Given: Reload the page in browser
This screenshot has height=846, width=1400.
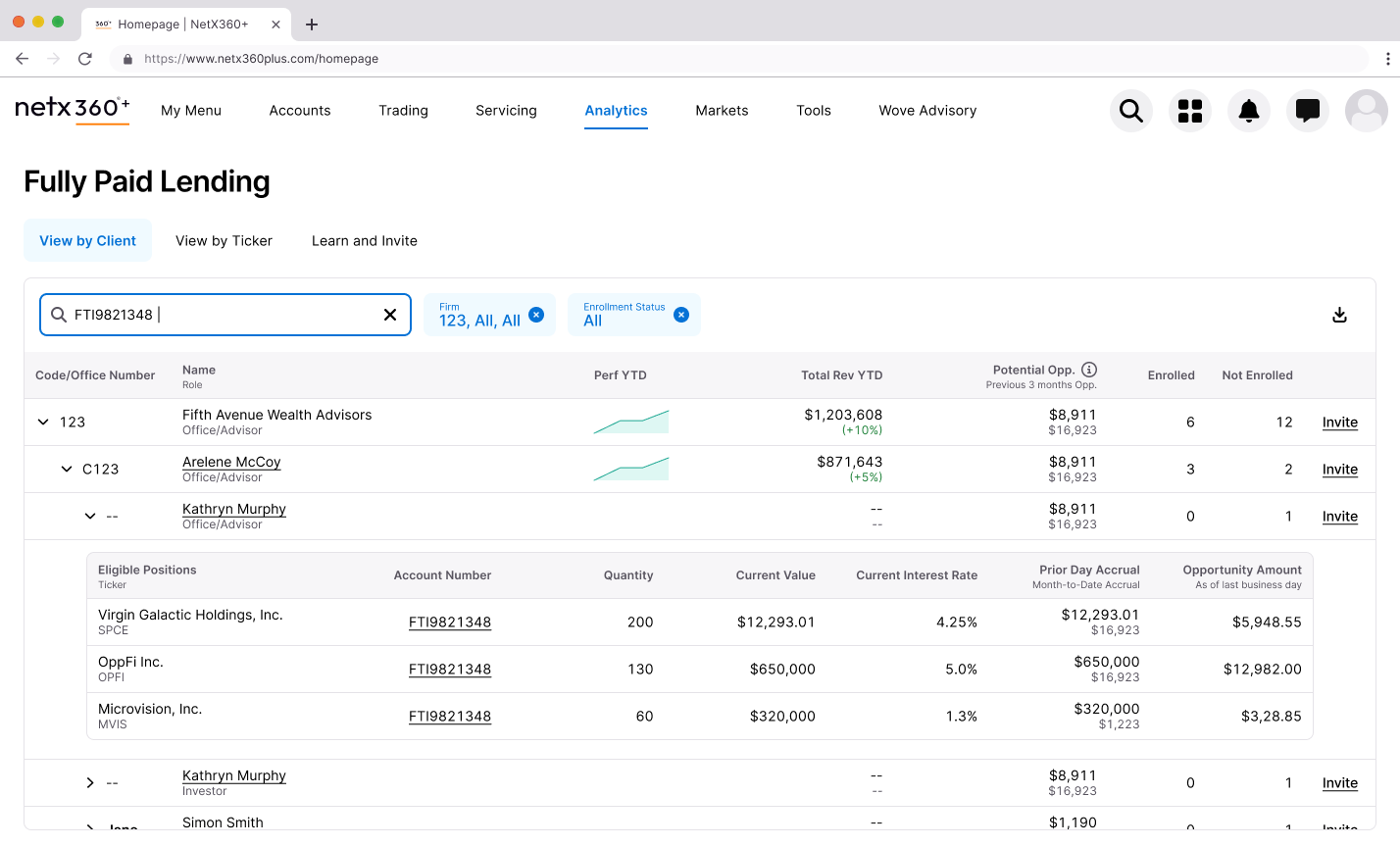Looking at the screenshot, I should (85, 59).
